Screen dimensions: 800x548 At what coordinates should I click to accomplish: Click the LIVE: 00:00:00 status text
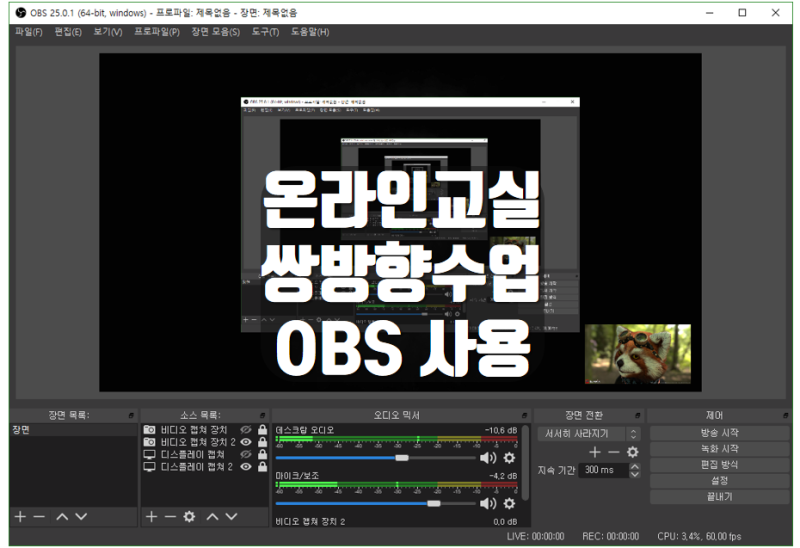[x=535, y=536]
